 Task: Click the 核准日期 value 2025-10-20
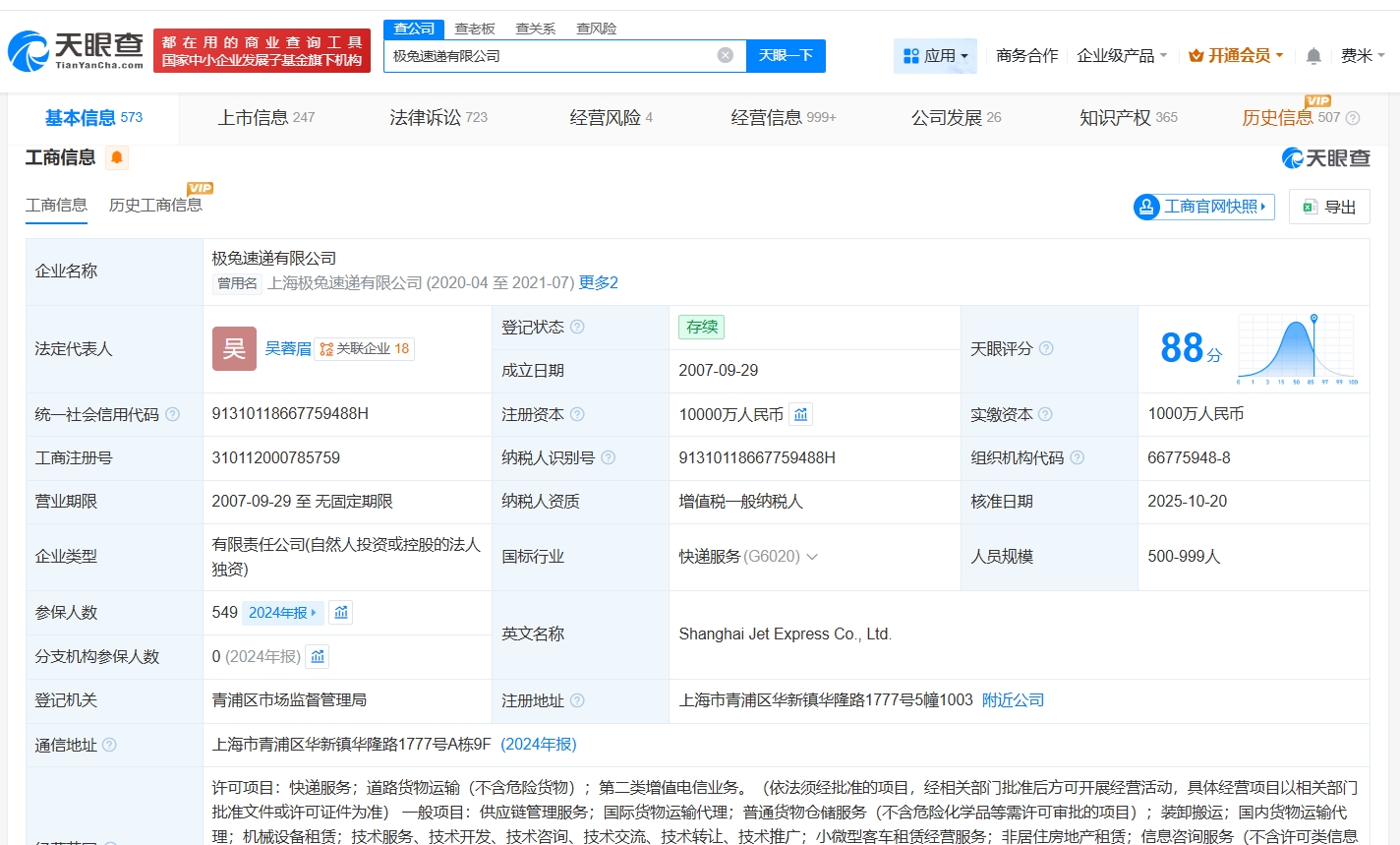click(x=1188, y=502)
